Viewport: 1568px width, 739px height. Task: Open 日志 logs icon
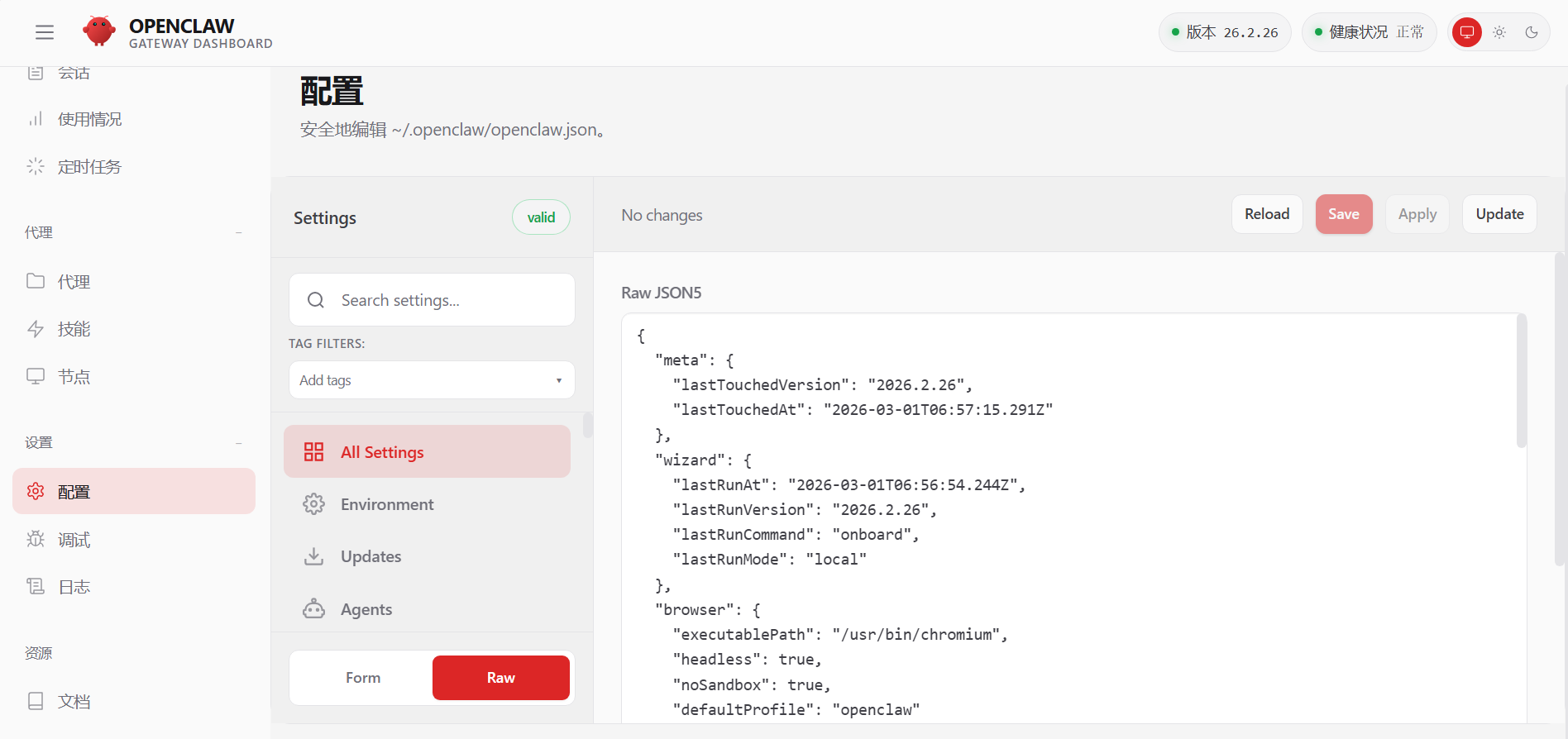click(36, 587)
